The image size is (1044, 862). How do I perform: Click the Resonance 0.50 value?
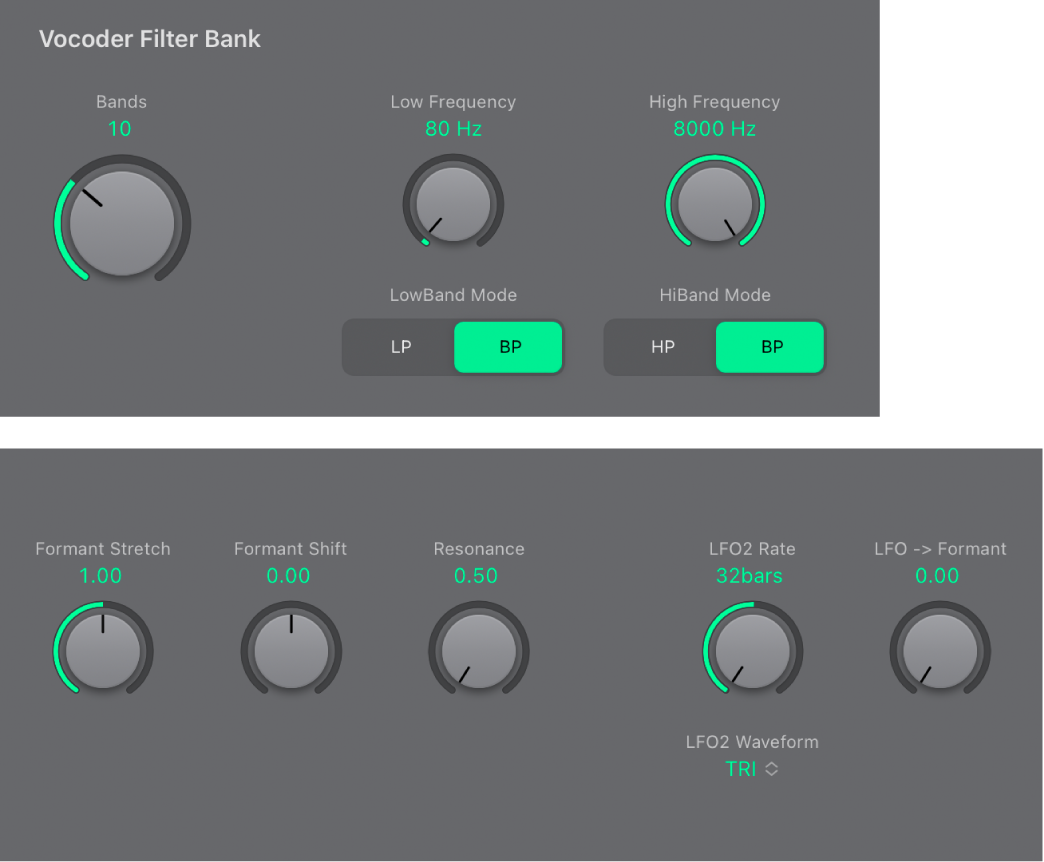click(478, 576)
